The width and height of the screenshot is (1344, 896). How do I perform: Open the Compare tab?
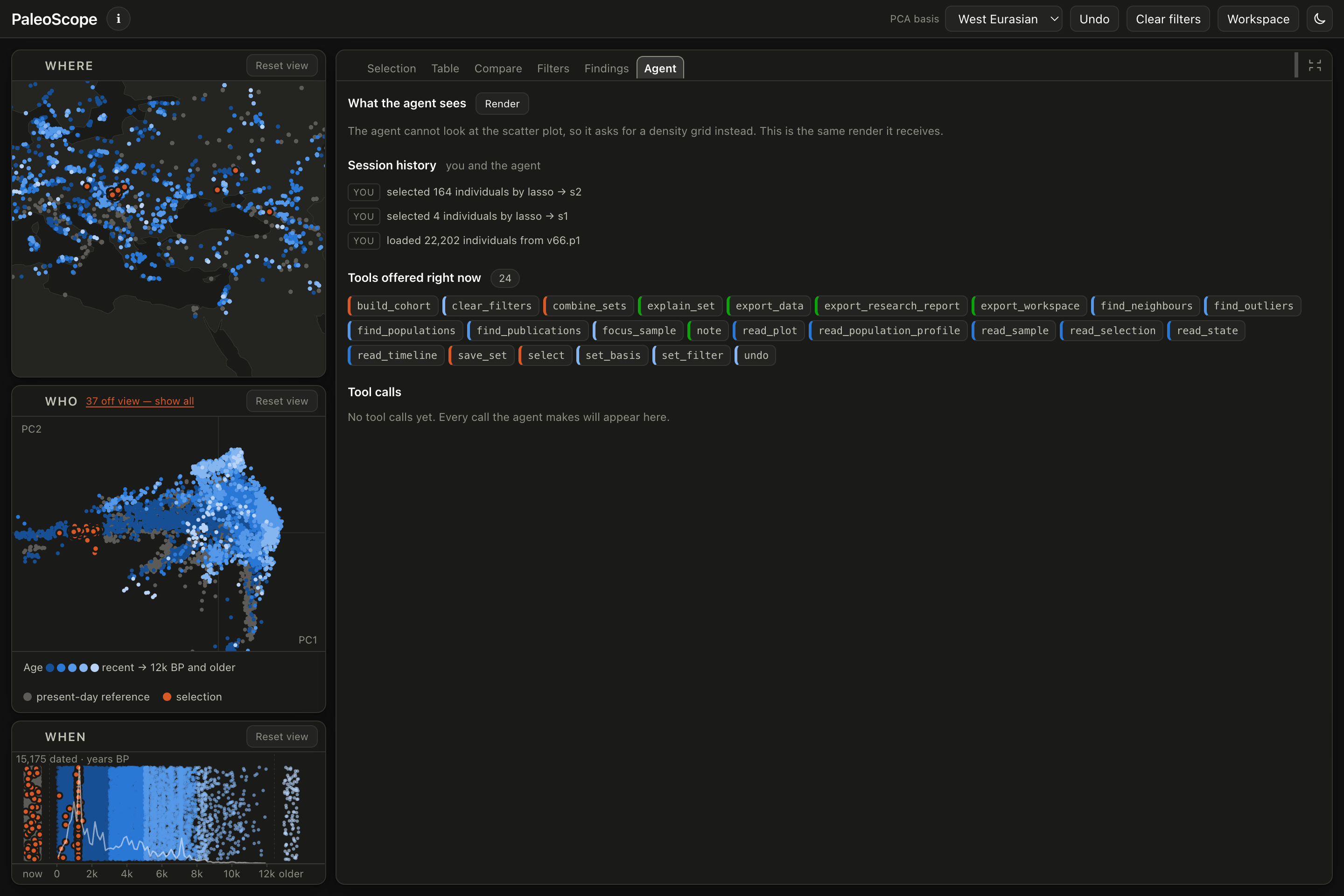point(498,69)
